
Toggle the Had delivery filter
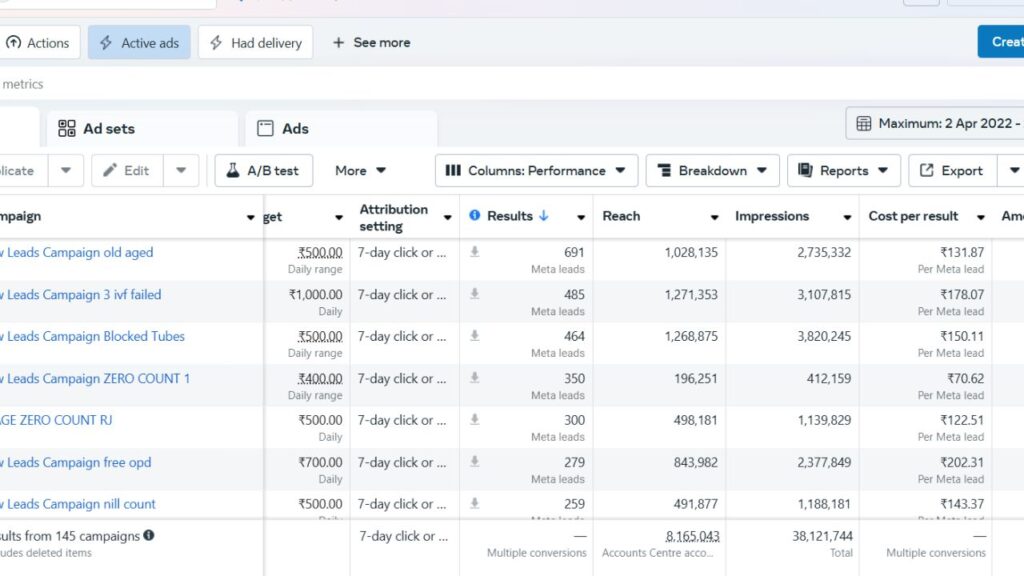[x=255, y=43]
